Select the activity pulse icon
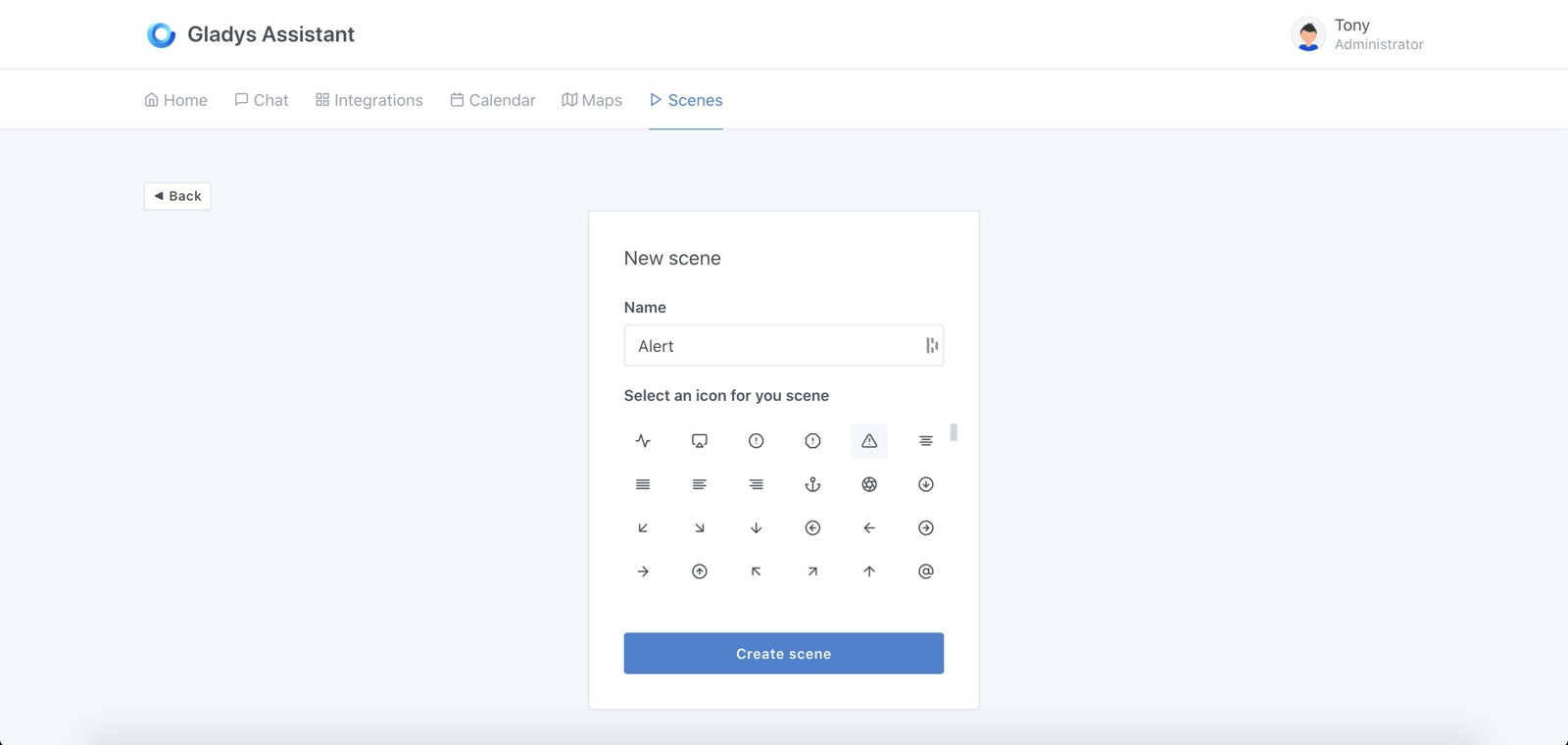This screenshot has width=1568, height=745. 643,441
